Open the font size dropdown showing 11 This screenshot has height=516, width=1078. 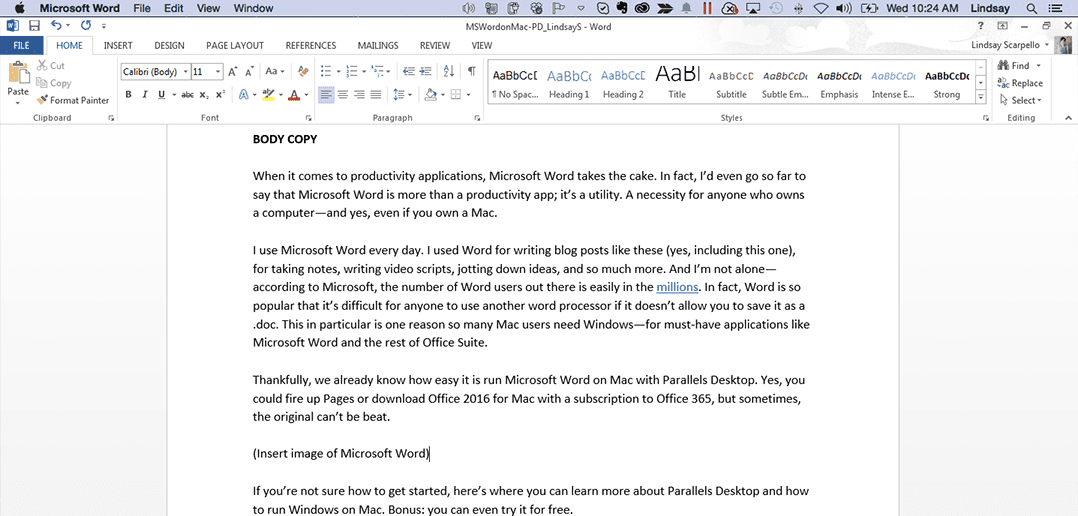(x=218, y=71)
